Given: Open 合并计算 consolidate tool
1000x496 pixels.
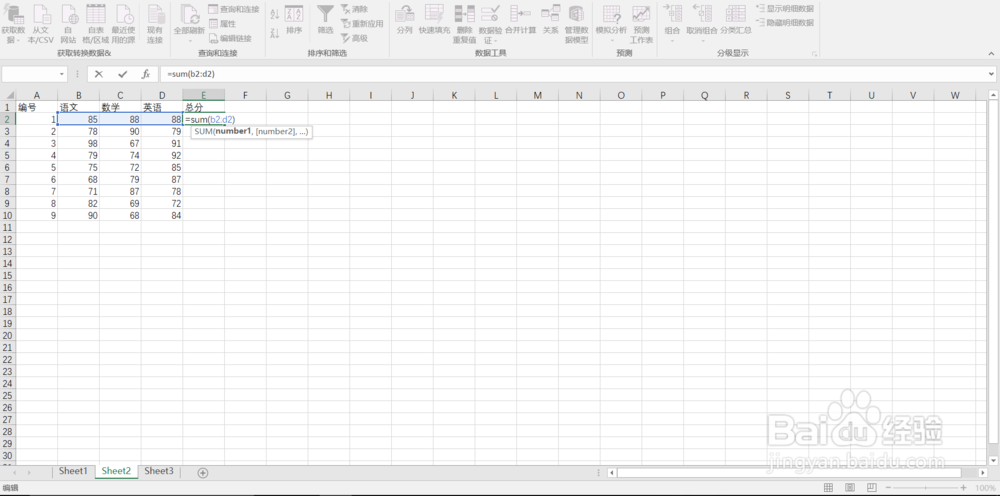Looking at the screenshot, I should click(520, 19).
